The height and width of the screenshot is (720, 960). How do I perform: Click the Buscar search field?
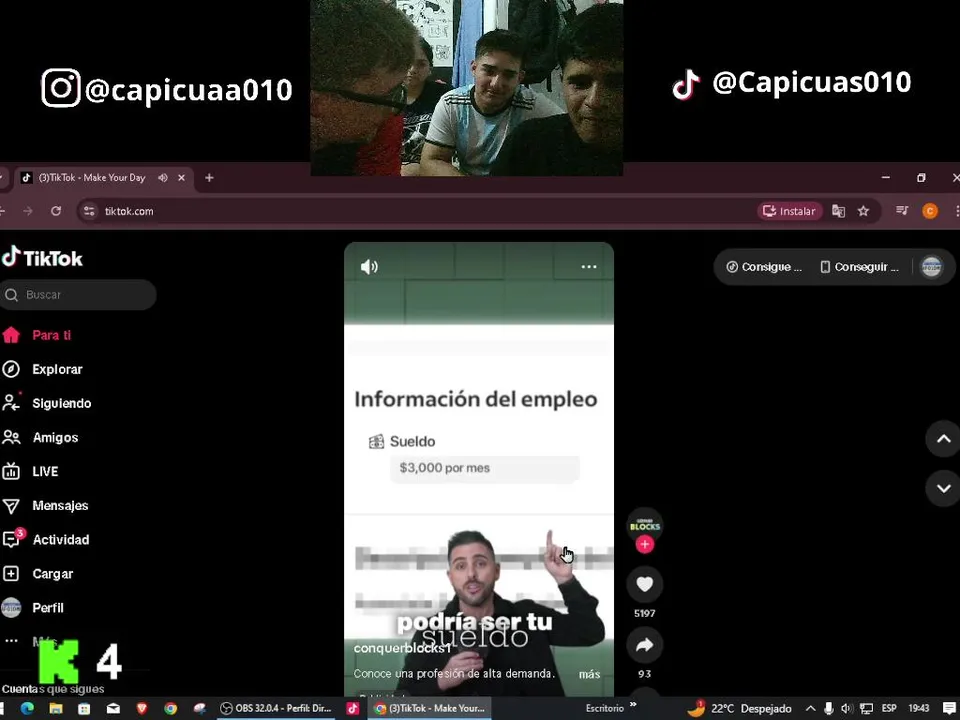pyautogui.click(x=78, y=294)
